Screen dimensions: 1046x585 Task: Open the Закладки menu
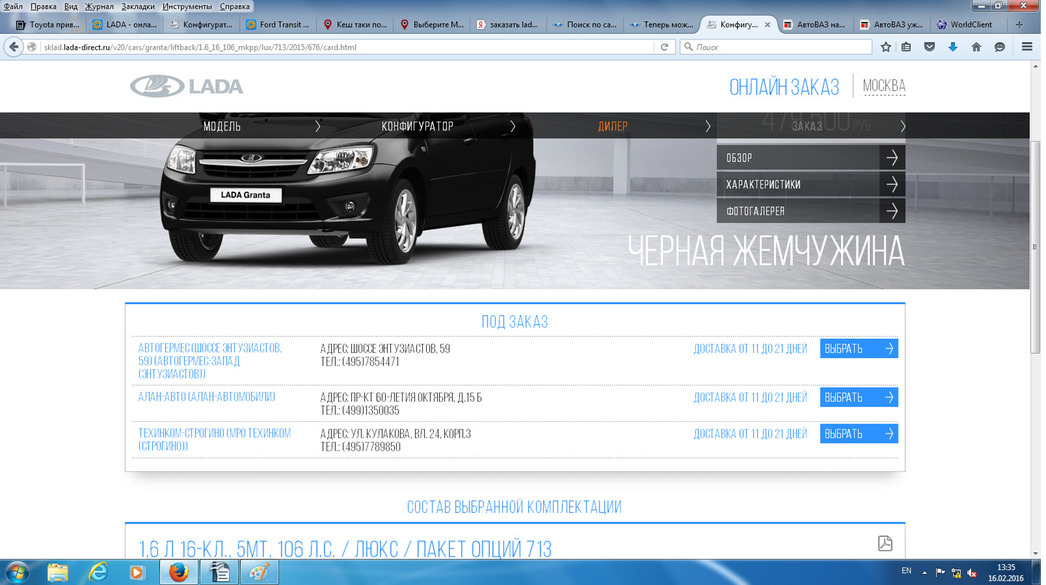(138, 6)
